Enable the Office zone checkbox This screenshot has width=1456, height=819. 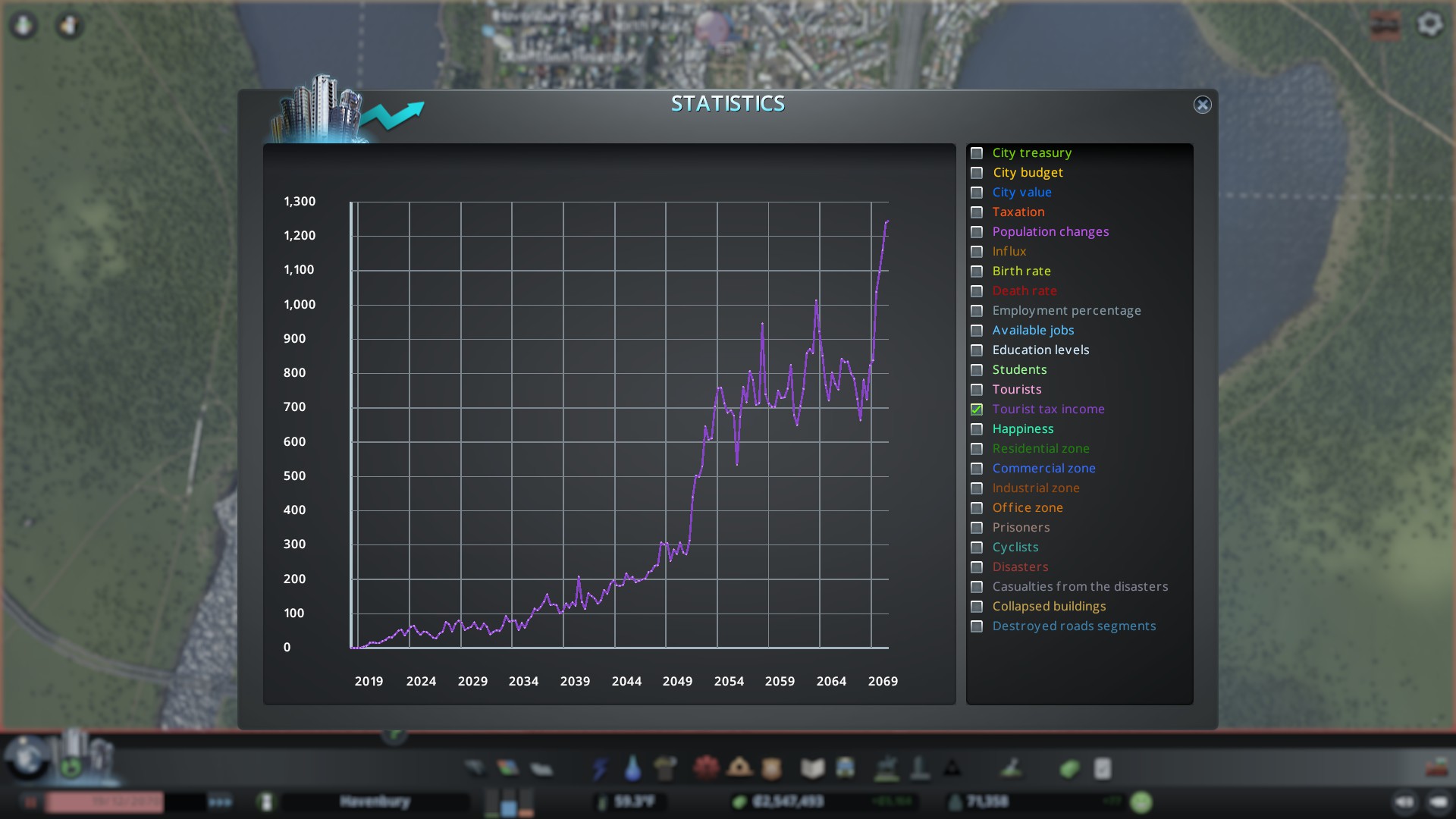coord(977,508)
